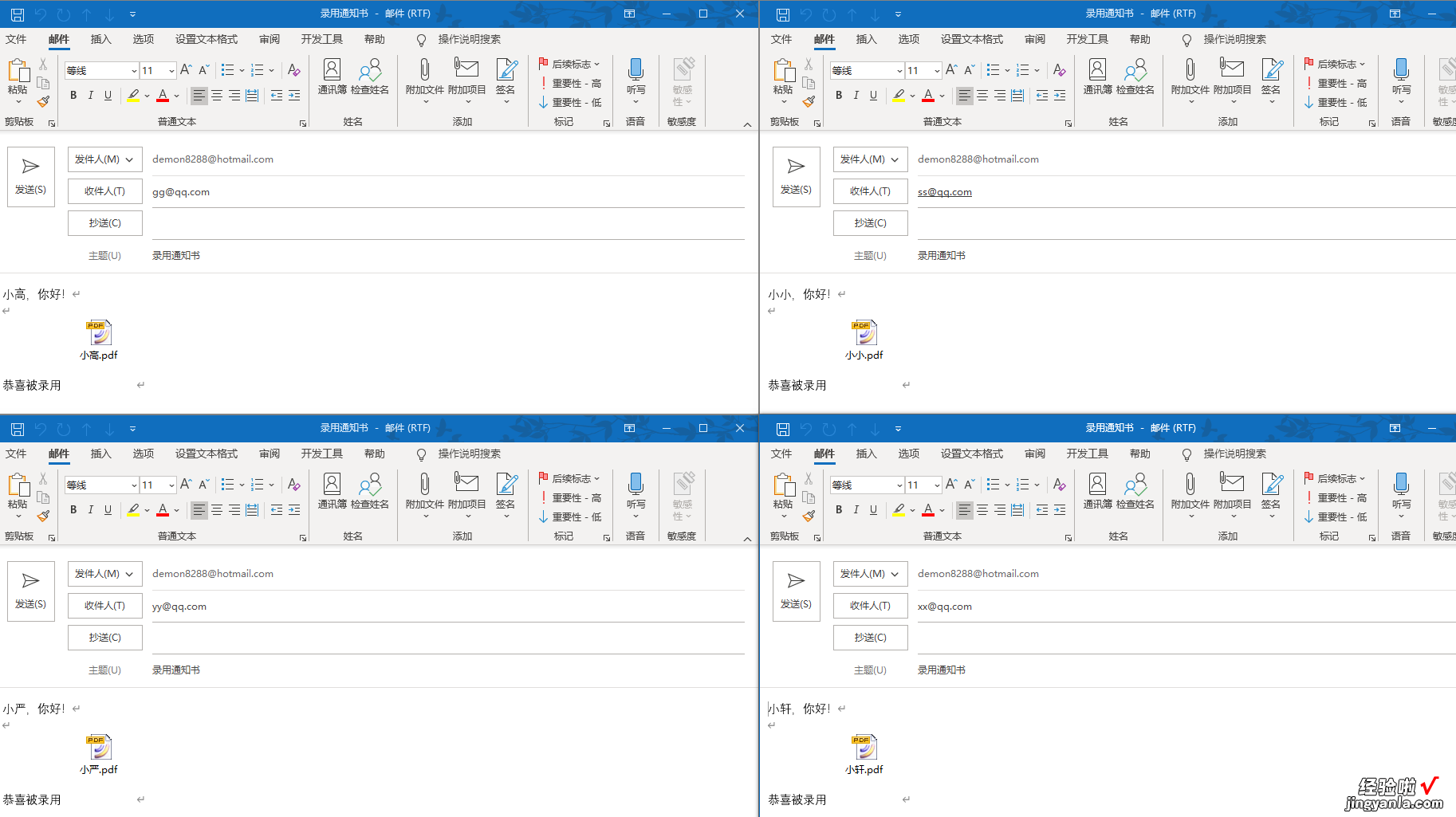This screenshot has width=1456, height=817.
Task: Toggle Underline in the gg@qq.com window
Action: (108, 95)
